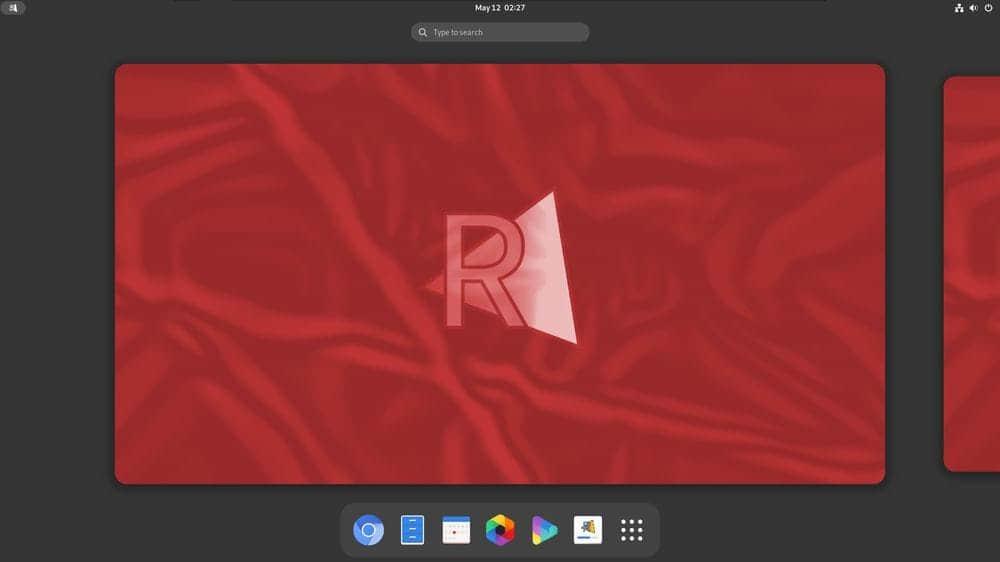Screen dimensions: 1000x562
Task: Click the Activities button in the top-left corner
Action: [14, 8]
